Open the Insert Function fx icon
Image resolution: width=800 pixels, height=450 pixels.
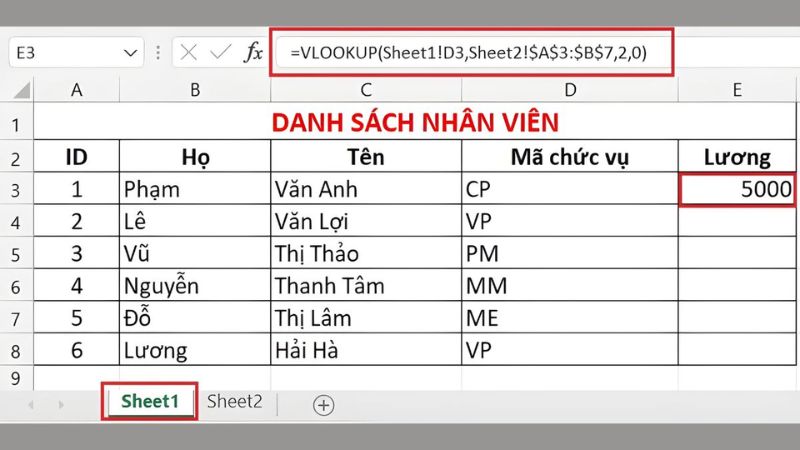coord(254,53)
